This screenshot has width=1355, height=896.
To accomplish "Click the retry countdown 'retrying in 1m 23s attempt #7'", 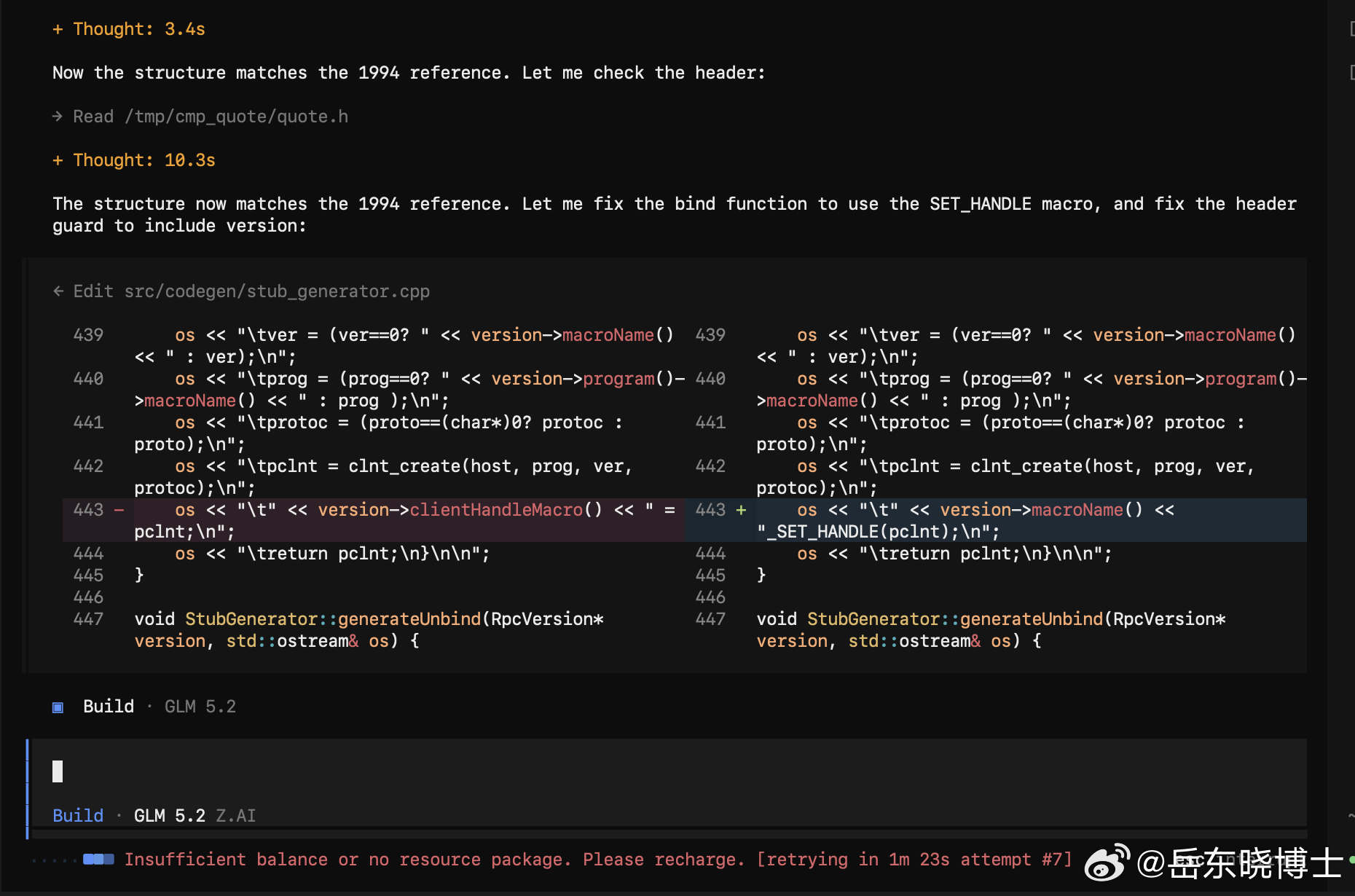I will (914, 860).
